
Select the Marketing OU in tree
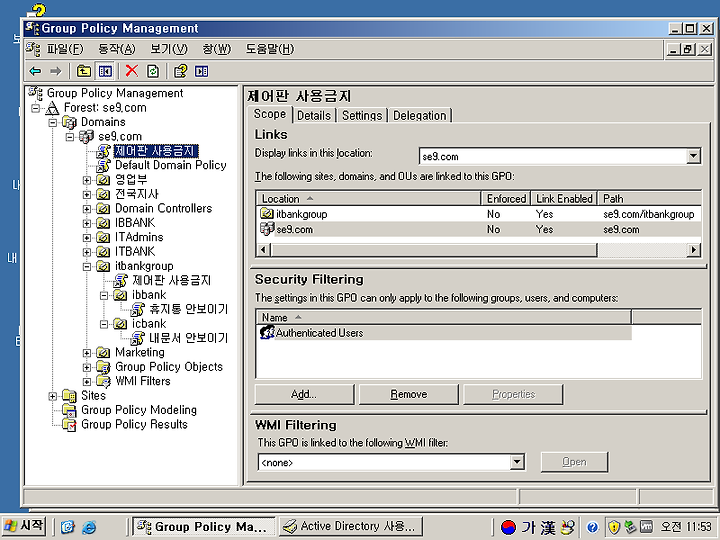click(x=140, y=352)
